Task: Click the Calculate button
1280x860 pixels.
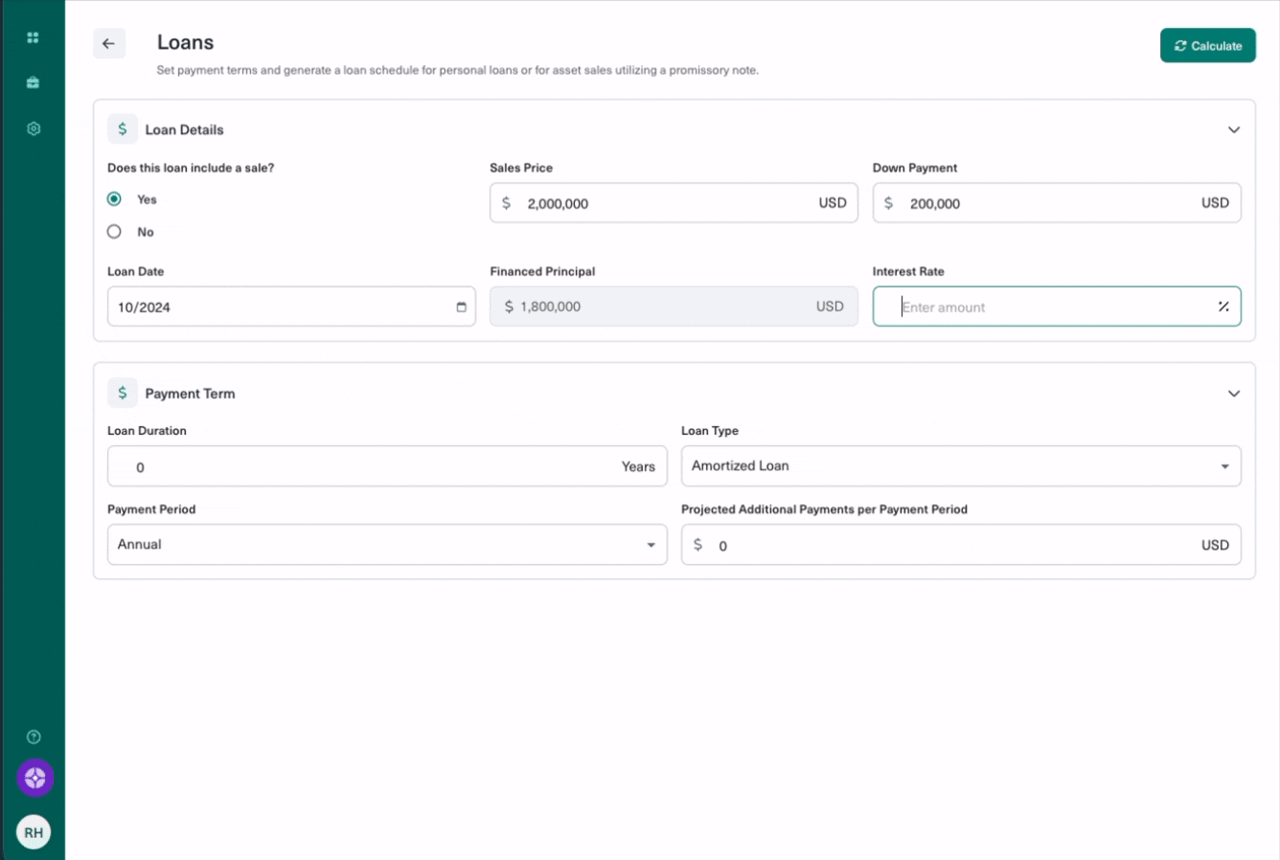Action: (x=1207, y=46)
